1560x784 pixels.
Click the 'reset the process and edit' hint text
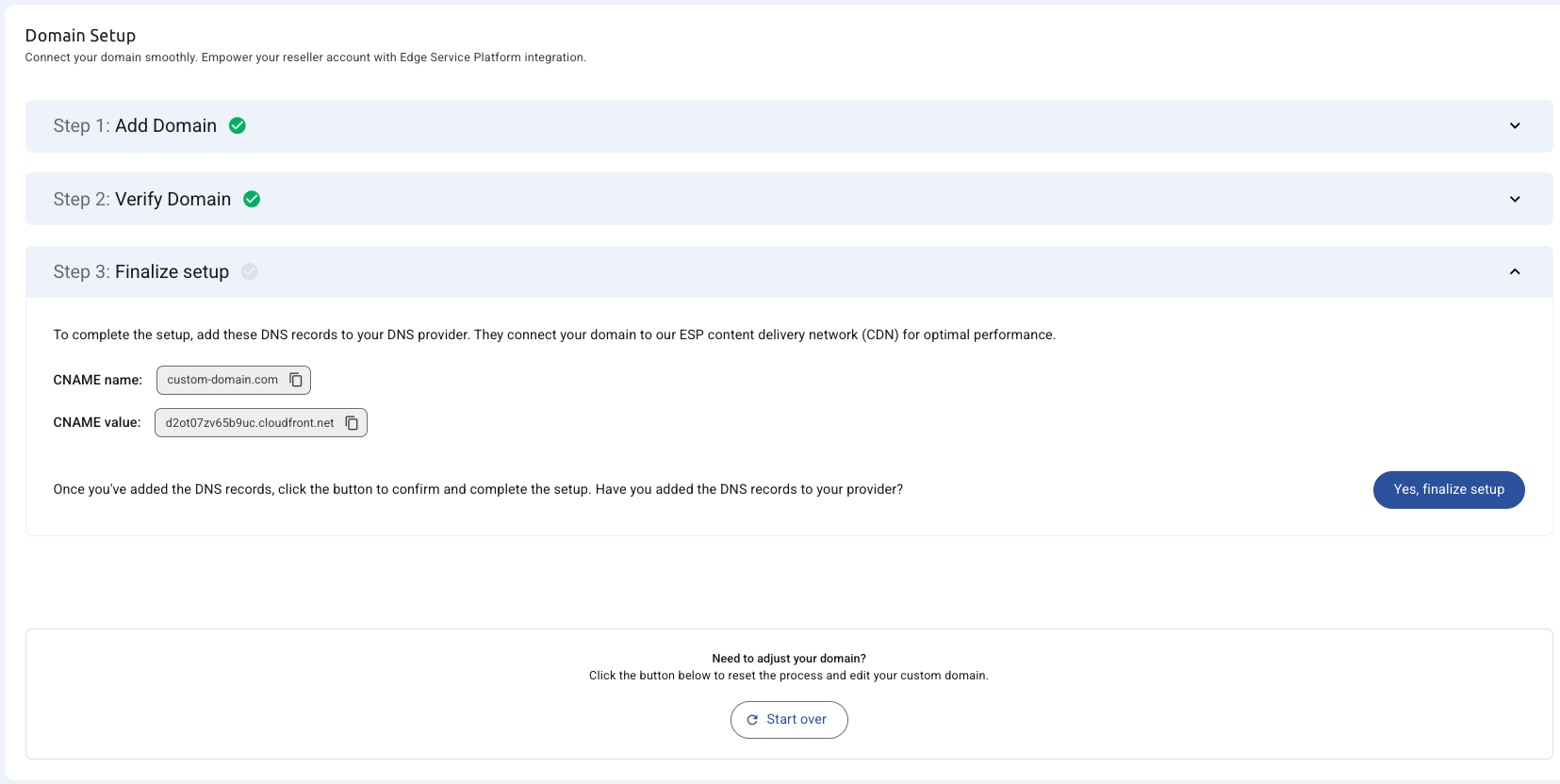[789, 676]
